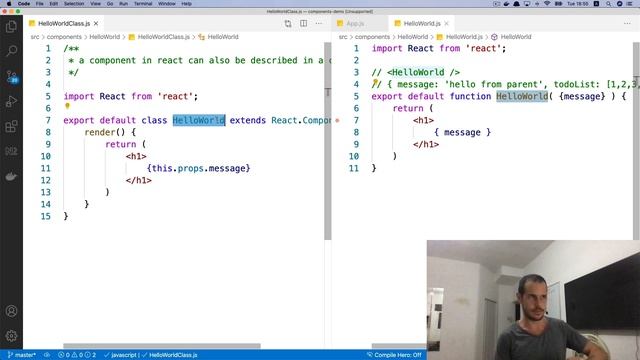
Task: Open the Selection menu
Action: pos(74,4)
